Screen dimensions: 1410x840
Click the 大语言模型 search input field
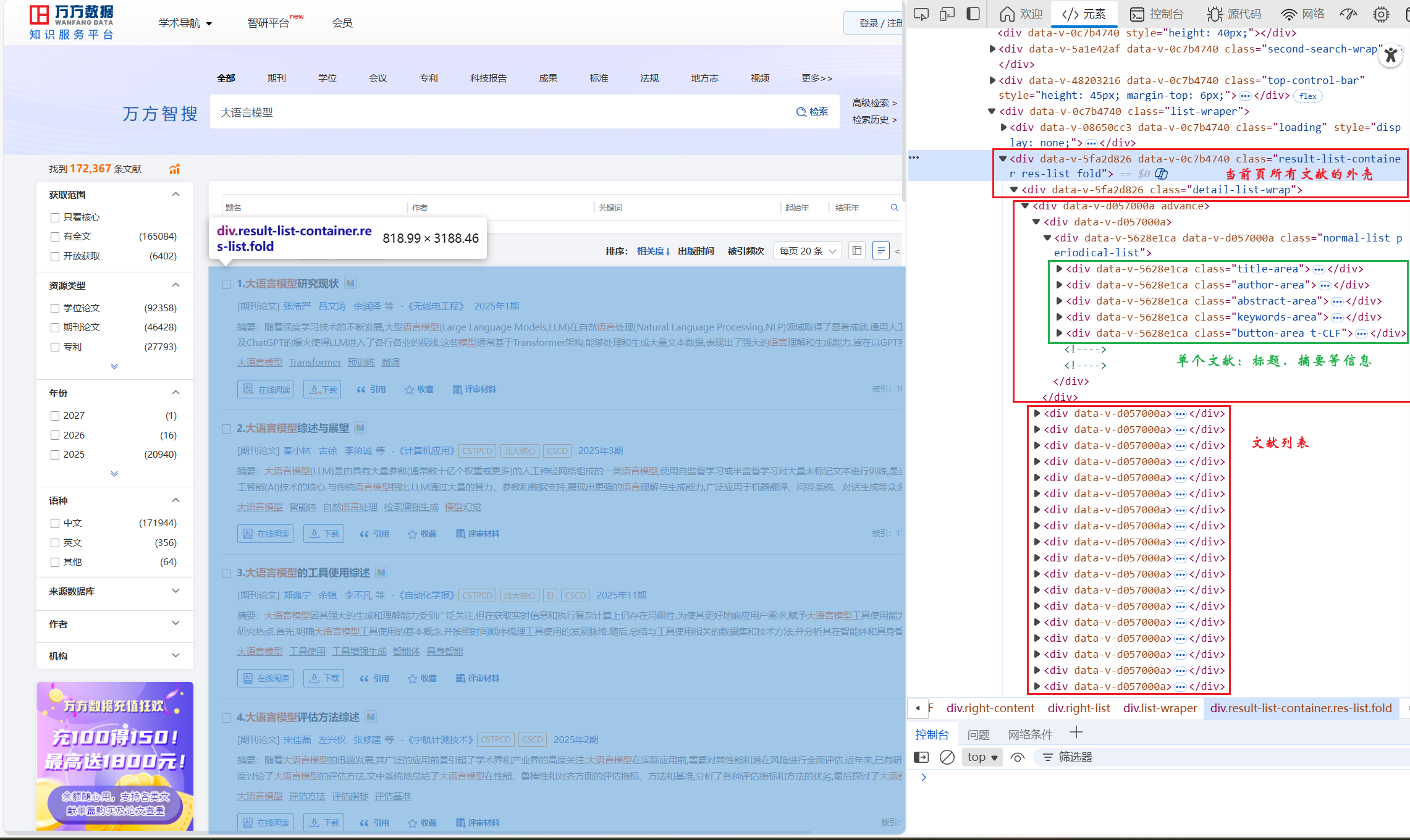coord(494,112)
